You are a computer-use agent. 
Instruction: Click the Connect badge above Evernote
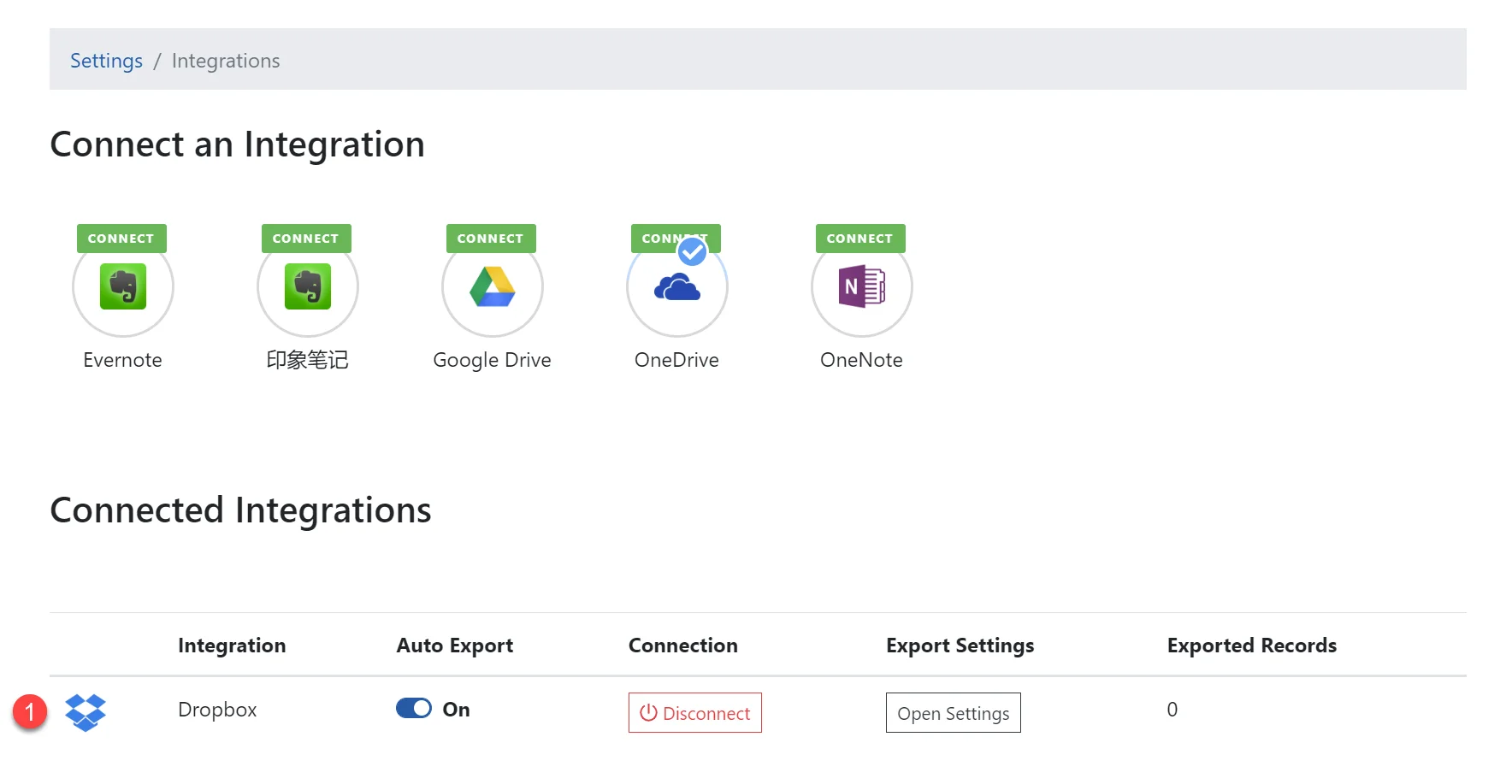click(x=121, y=239)
